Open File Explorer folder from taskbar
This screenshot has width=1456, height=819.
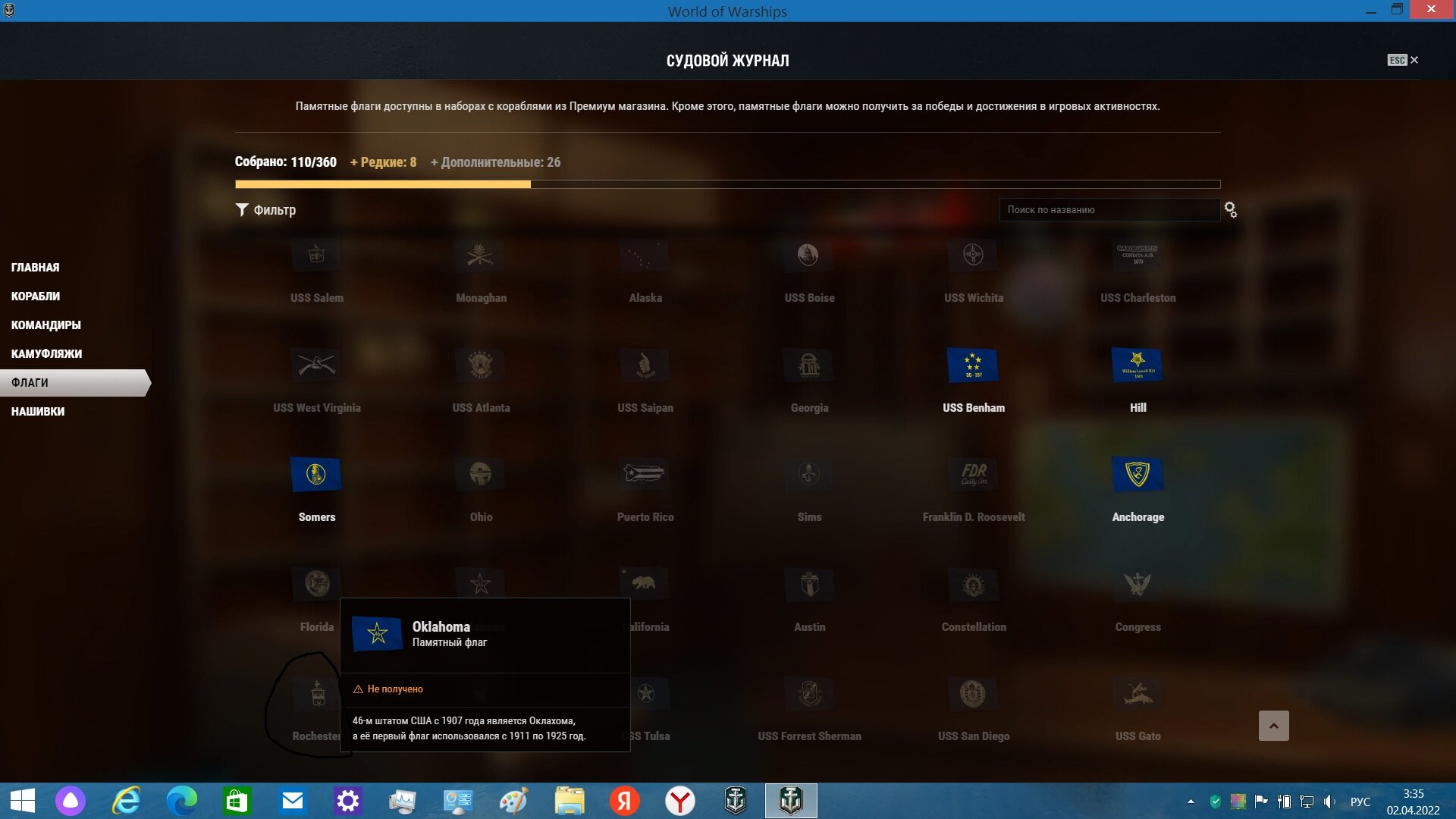point(569,801)
